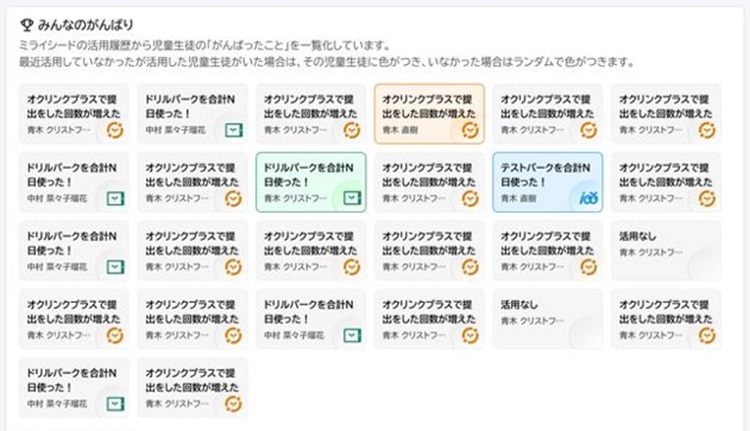The height and width of the screenshot is (431, 750).
Task: Click the trophy icon beside みんなのがんばり
Action: (25, 23)
